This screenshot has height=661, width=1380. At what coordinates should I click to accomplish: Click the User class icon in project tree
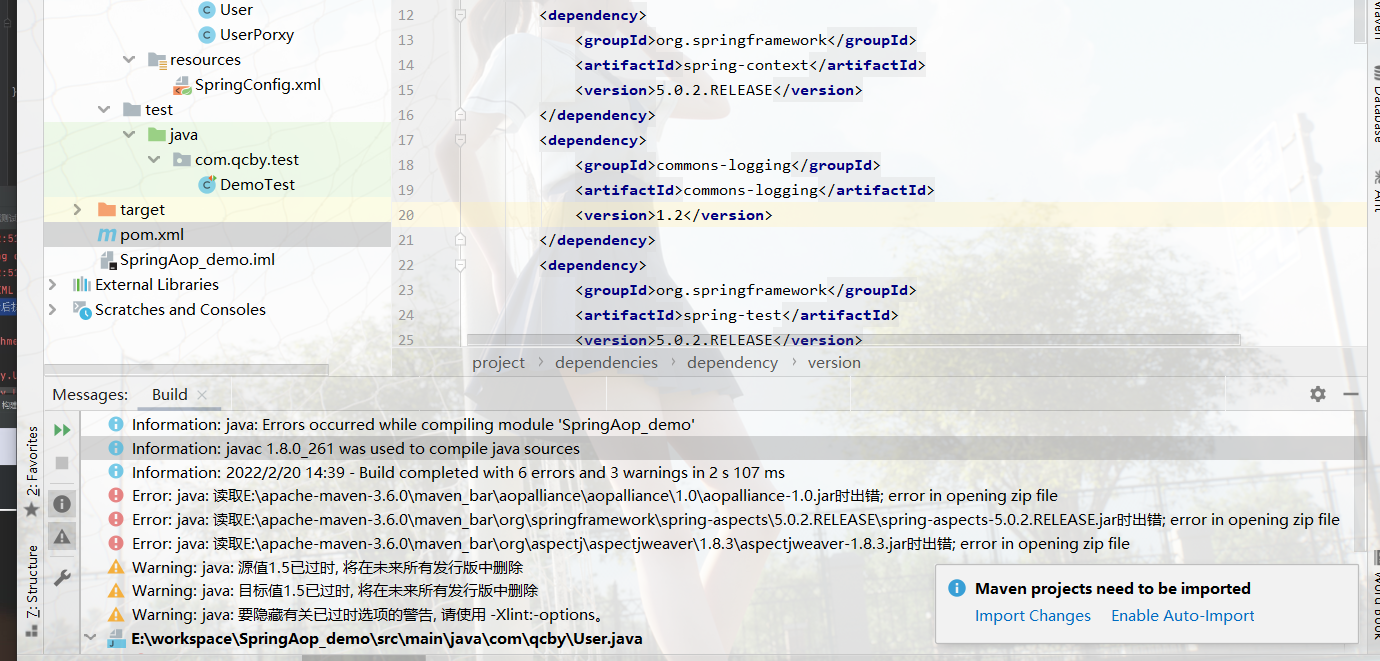click(x=207, y=10)
